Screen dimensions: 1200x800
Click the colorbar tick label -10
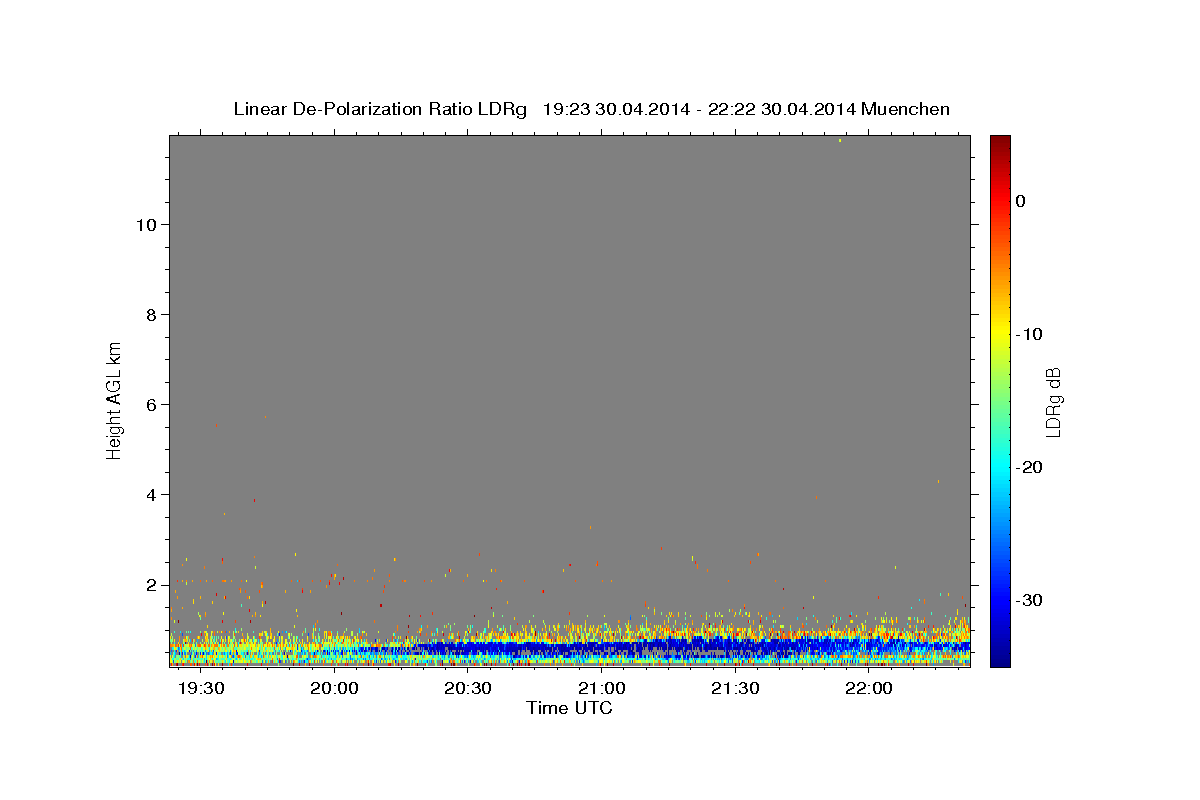(1030, 334)
